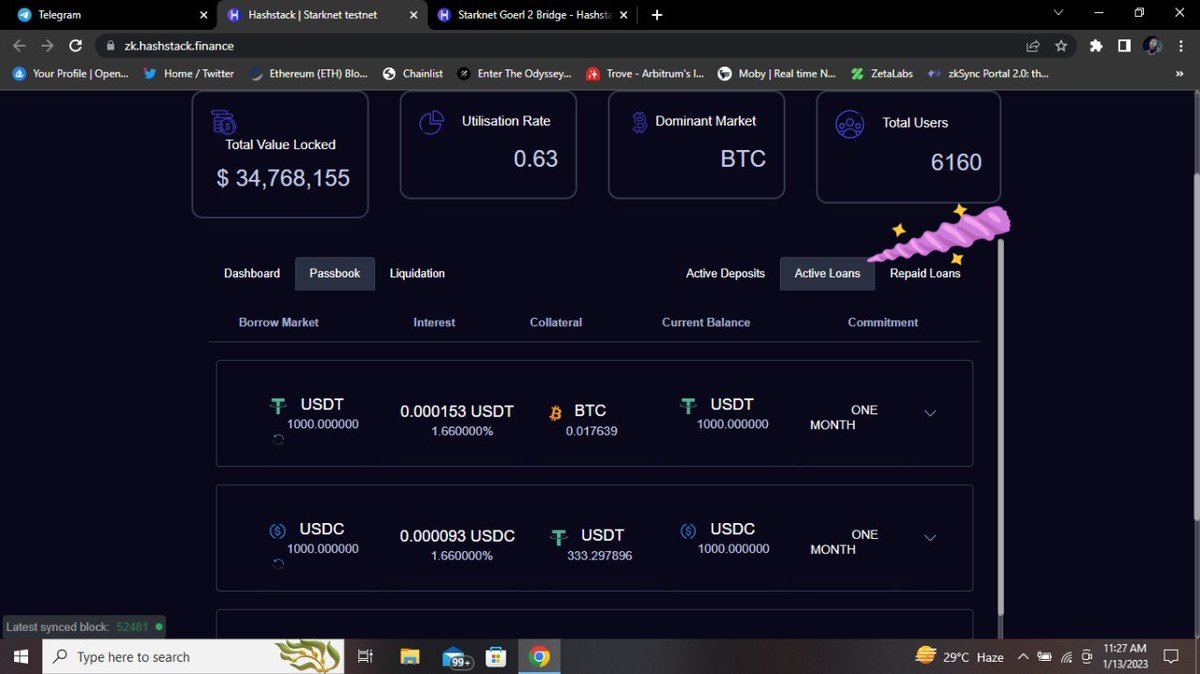The width and height of the screenshot is (1200, 674).
Task: Reload the page with the browser refresh button
Action: coord(75,46)
